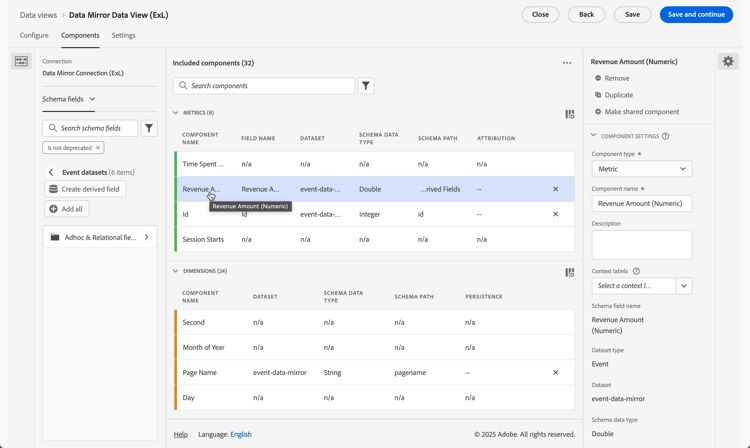Open the Component settings help icon
750x448 pixels.
click(665, 136)
